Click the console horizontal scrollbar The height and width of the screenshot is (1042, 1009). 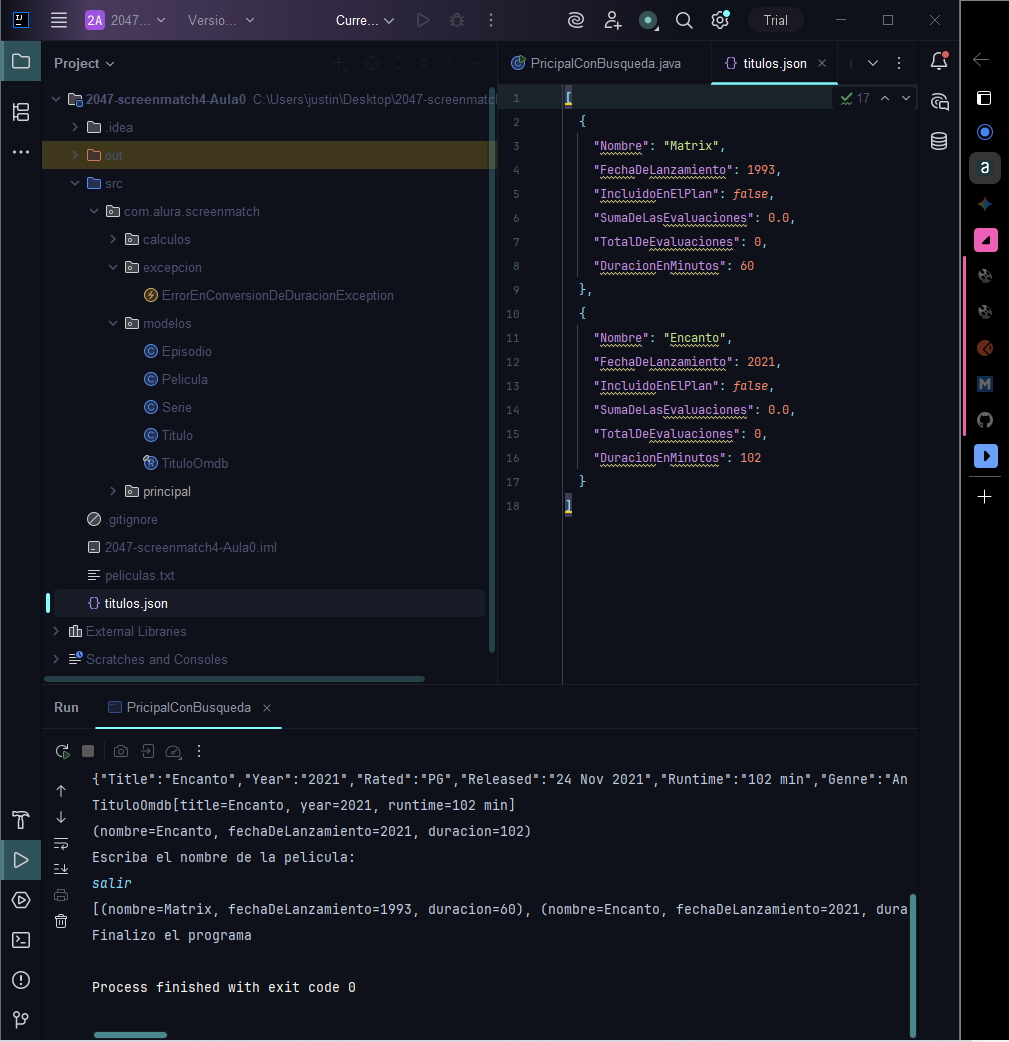130,1035
